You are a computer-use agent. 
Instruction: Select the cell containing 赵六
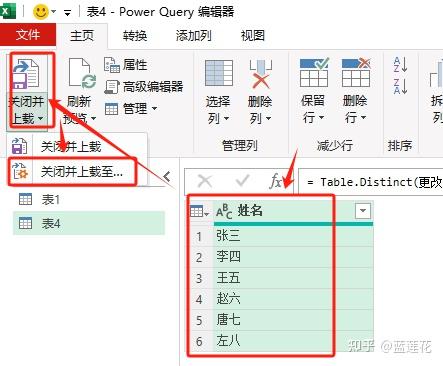click(293, 299)
